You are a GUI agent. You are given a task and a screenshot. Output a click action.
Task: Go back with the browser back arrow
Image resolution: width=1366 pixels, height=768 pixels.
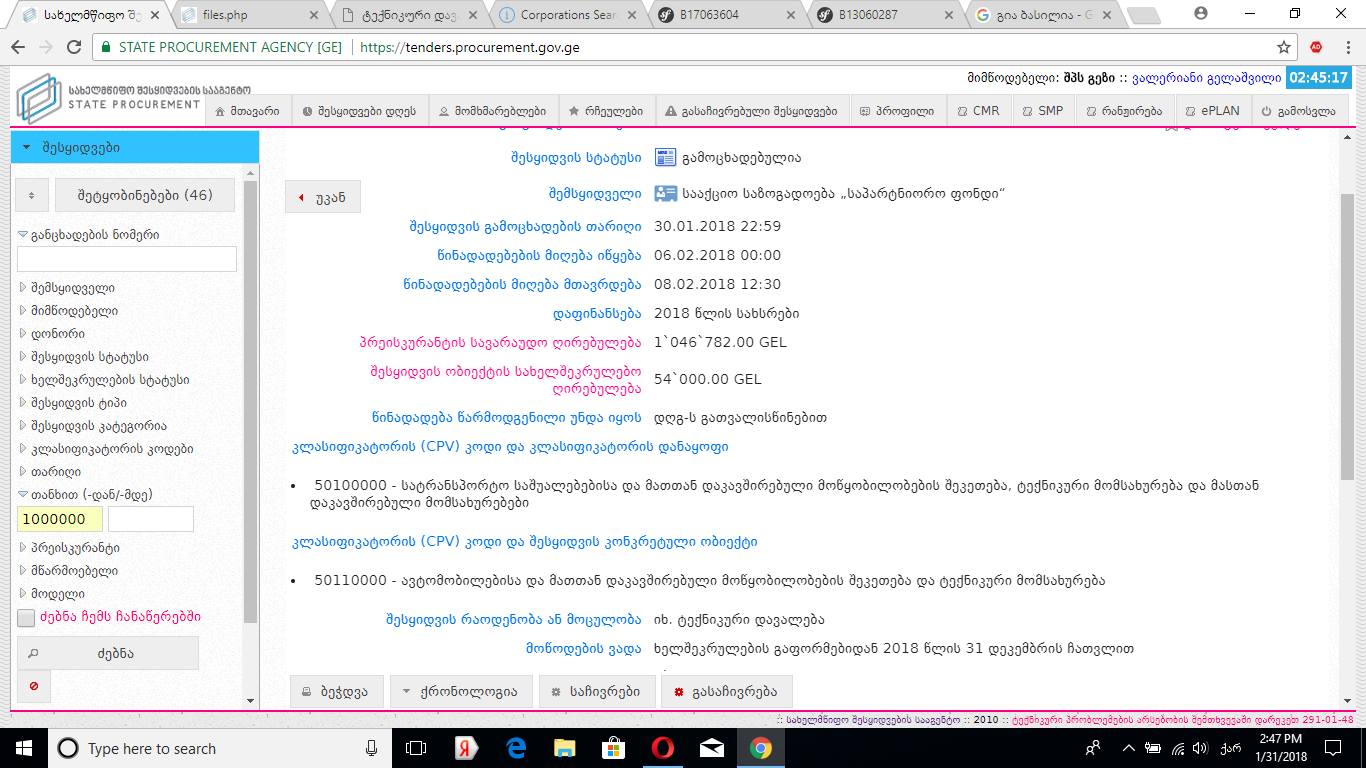(19, 47)
